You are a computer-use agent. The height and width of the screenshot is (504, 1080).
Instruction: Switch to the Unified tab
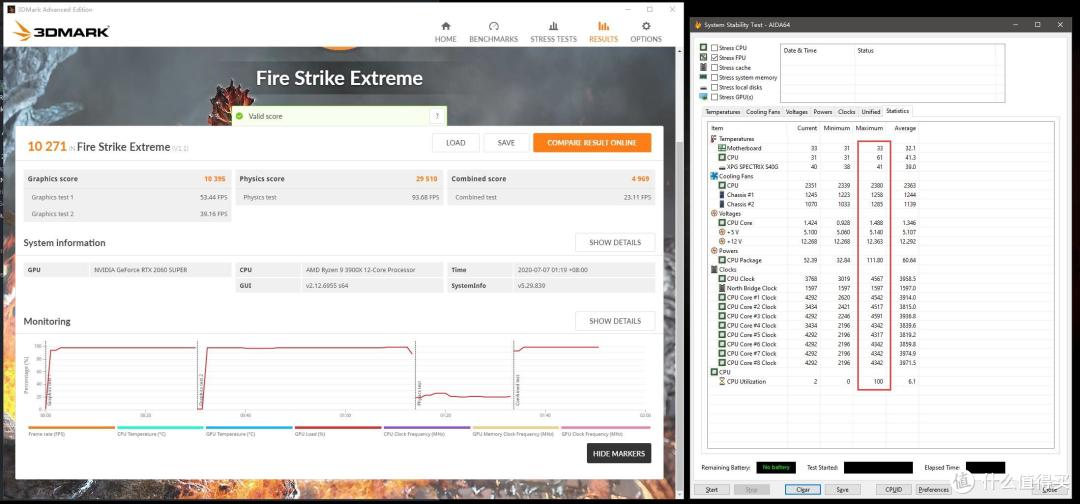[x=871, y=112]
